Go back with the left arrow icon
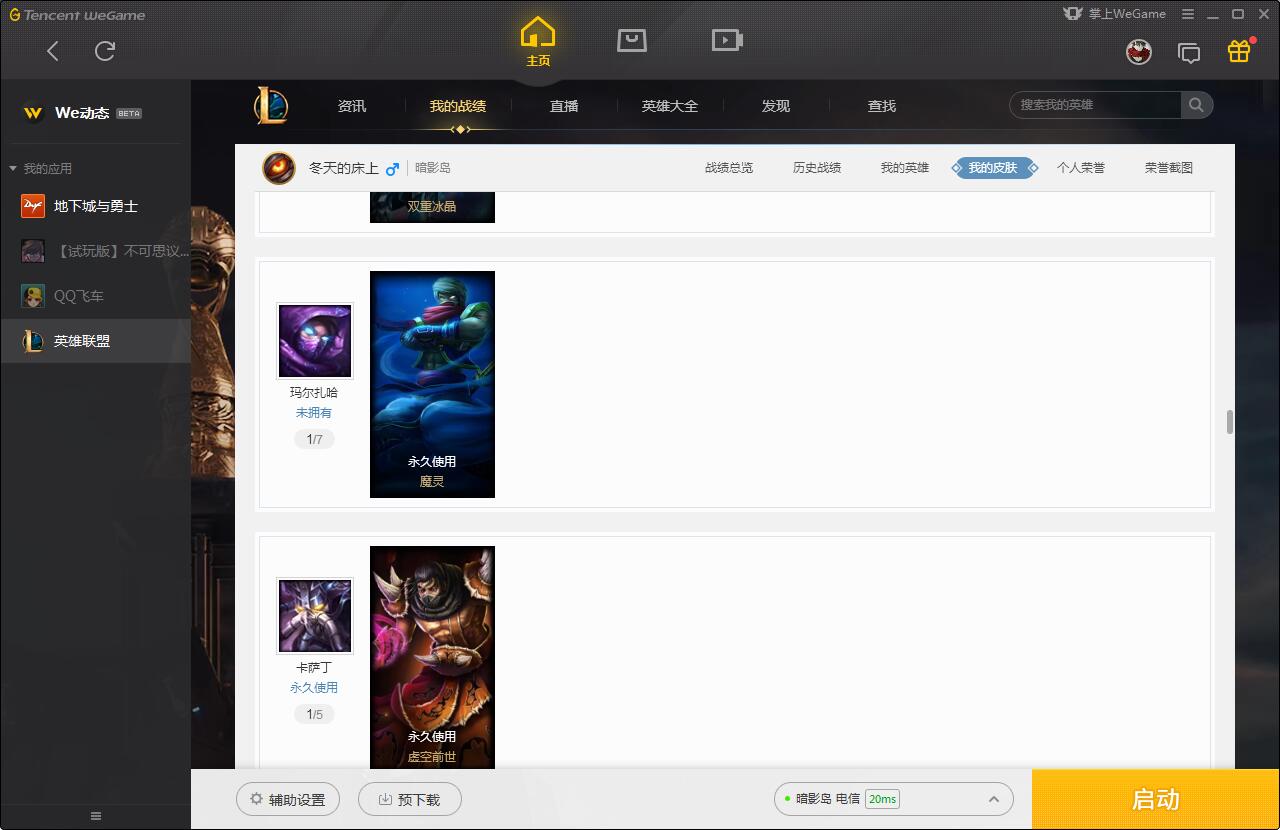 tap(53, 51)
